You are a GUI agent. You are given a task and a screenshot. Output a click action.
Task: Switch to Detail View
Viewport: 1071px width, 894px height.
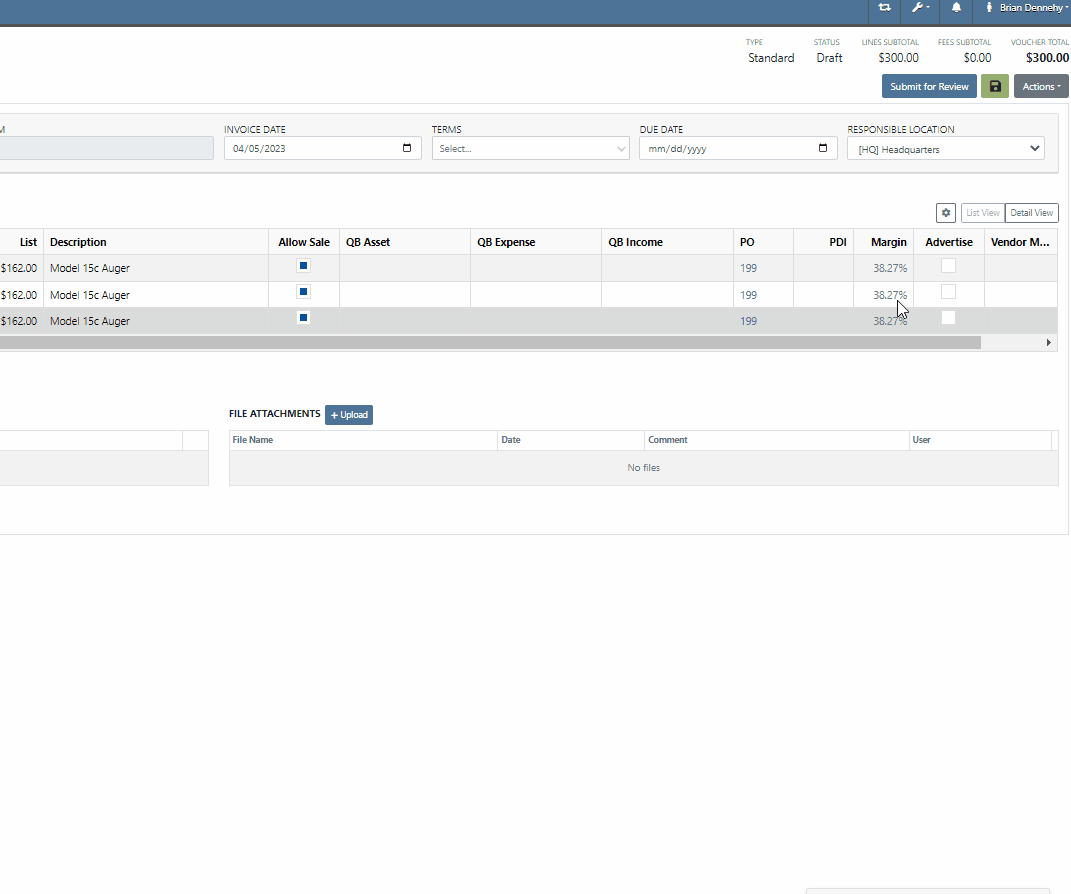(x=1031, y=213)
